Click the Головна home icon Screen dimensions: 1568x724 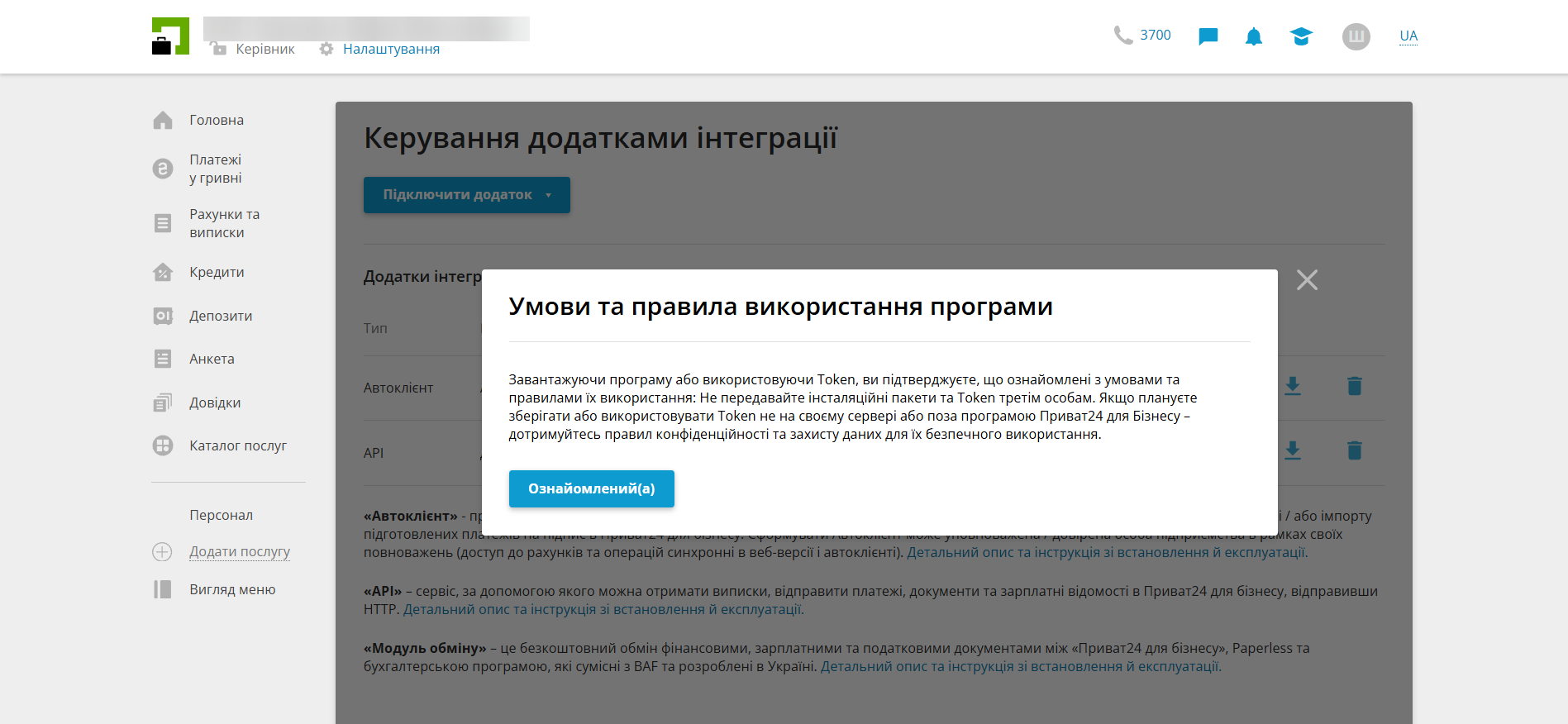point(163,121)
